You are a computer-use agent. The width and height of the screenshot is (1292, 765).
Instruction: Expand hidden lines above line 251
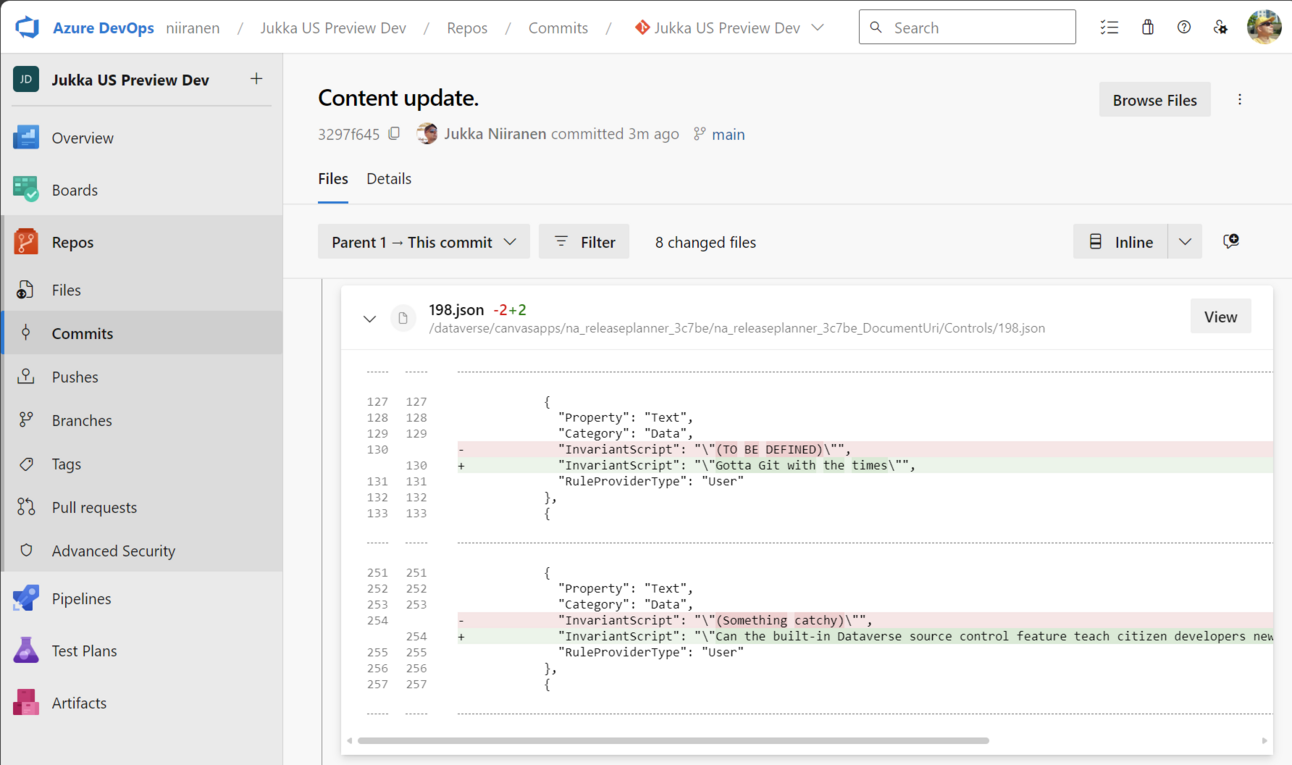tap(397, 543)
